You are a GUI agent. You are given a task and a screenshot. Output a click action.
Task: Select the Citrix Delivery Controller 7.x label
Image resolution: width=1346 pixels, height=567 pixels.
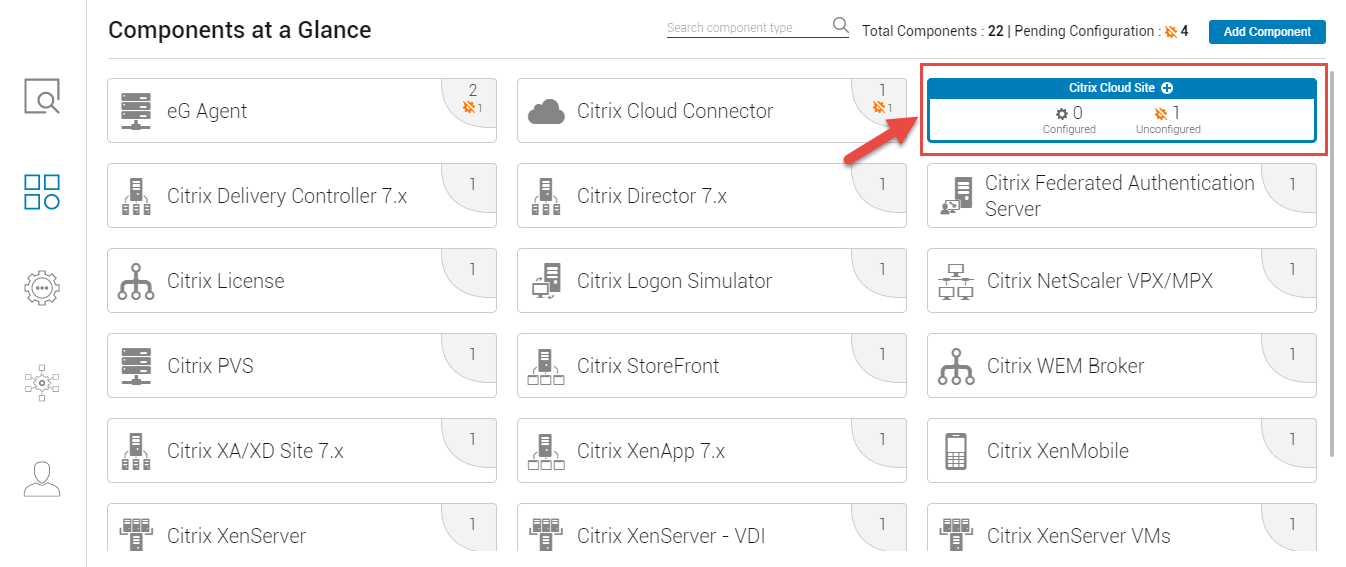click(x=287, y=196)
